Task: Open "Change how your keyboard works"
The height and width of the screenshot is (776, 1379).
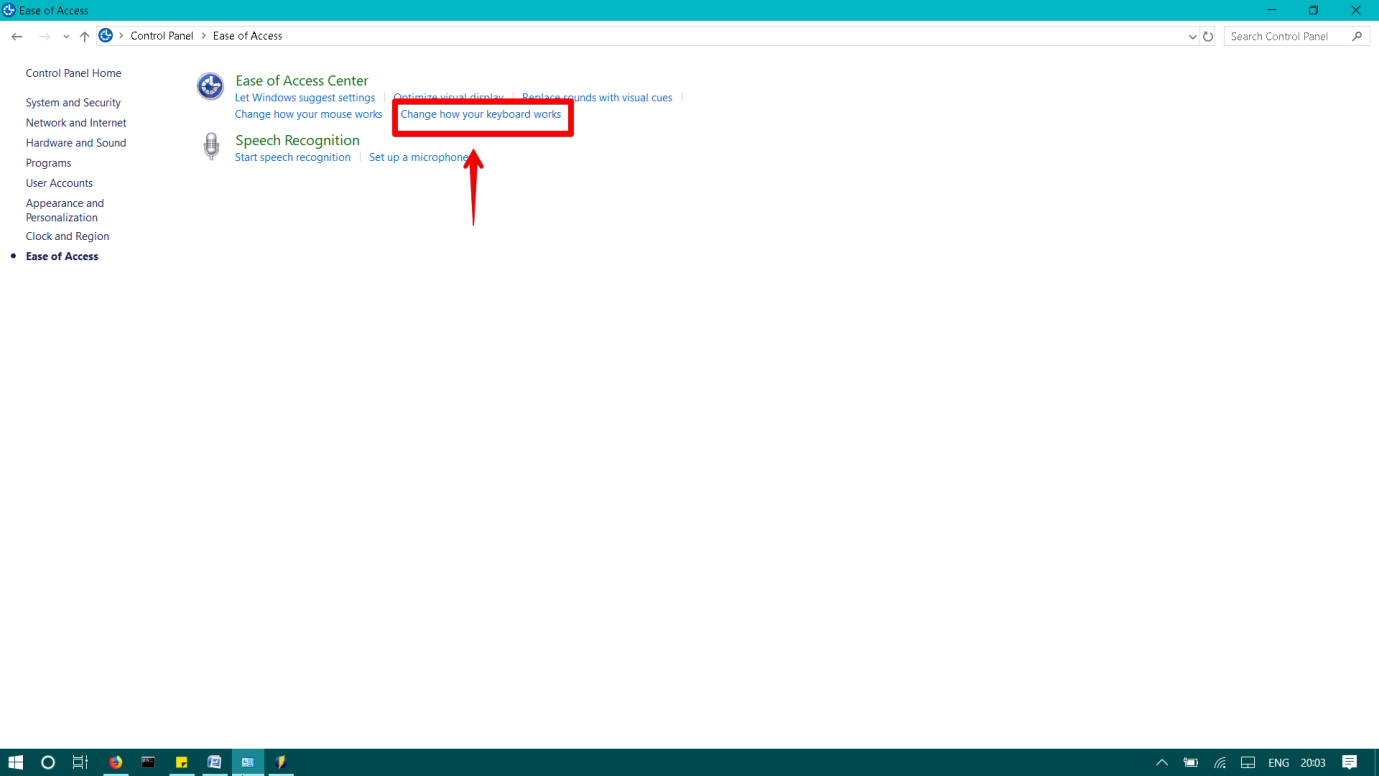Action: point(482,114)
